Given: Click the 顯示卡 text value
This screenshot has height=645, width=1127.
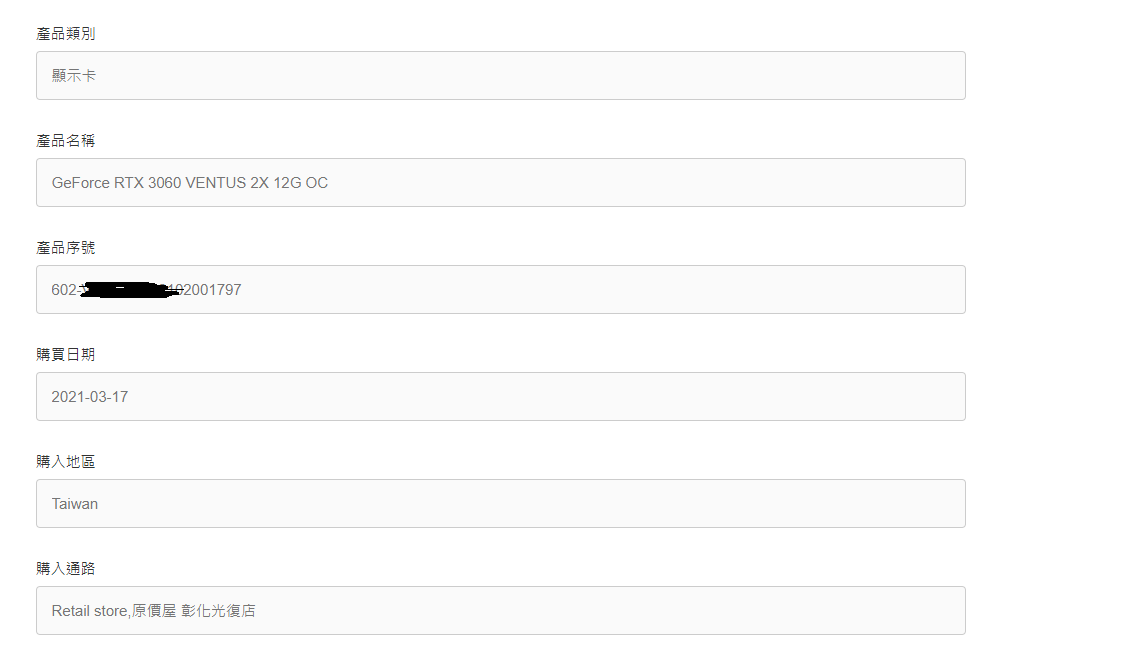Looking at the screenshot, I should (x=73, y=76).
